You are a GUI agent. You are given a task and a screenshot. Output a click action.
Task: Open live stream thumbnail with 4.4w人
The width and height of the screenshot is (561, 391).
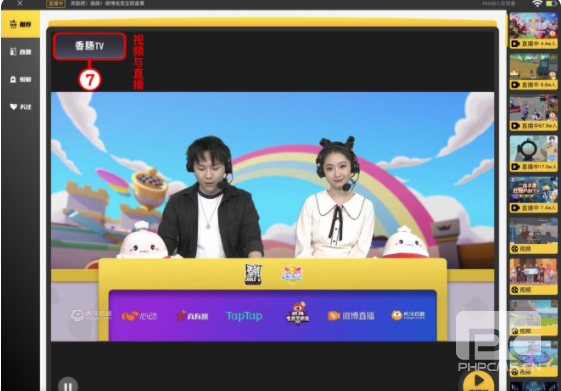point(533,30)
